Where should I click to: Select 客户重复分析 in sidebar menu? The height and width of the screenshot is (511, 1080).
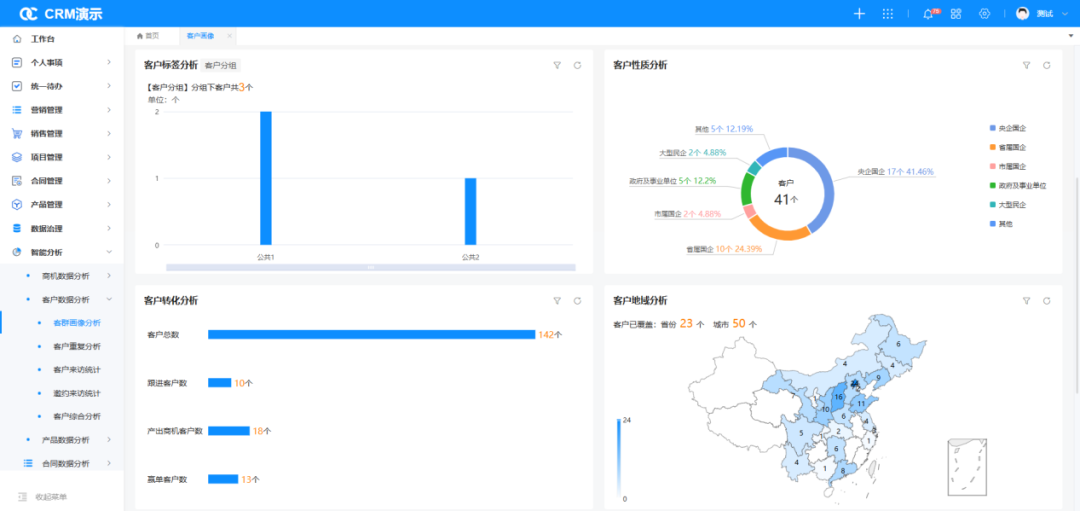click(x=77, y=346)
